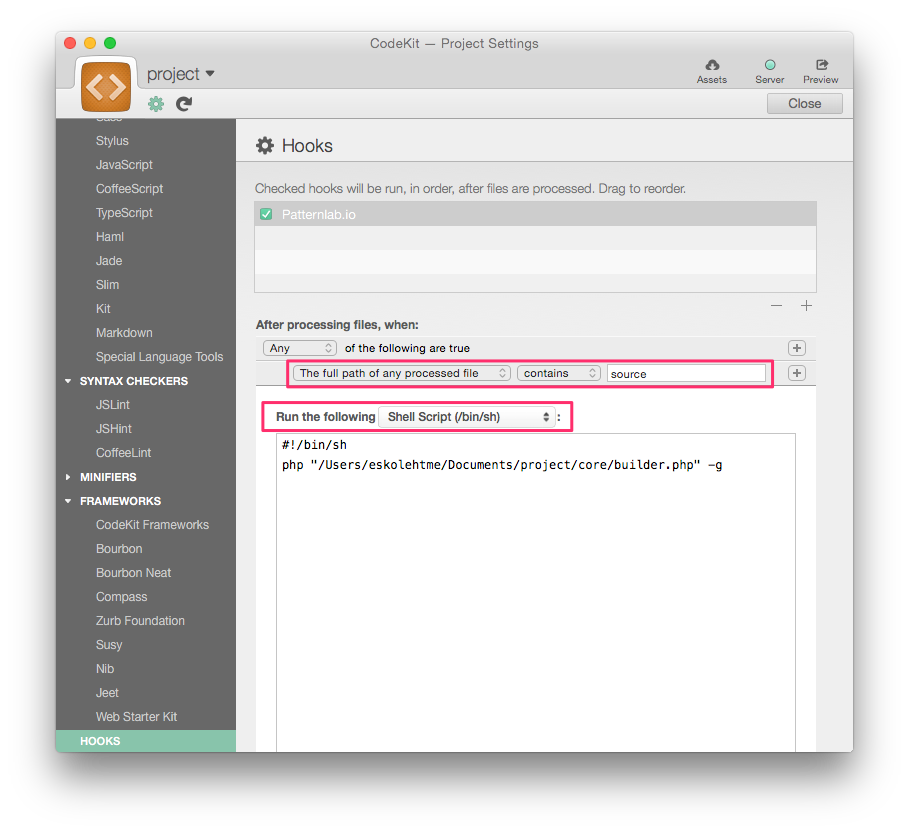Open the Assets cloud download icon
The height and width of the screenshot is (832, 909).
click(711, 71)
